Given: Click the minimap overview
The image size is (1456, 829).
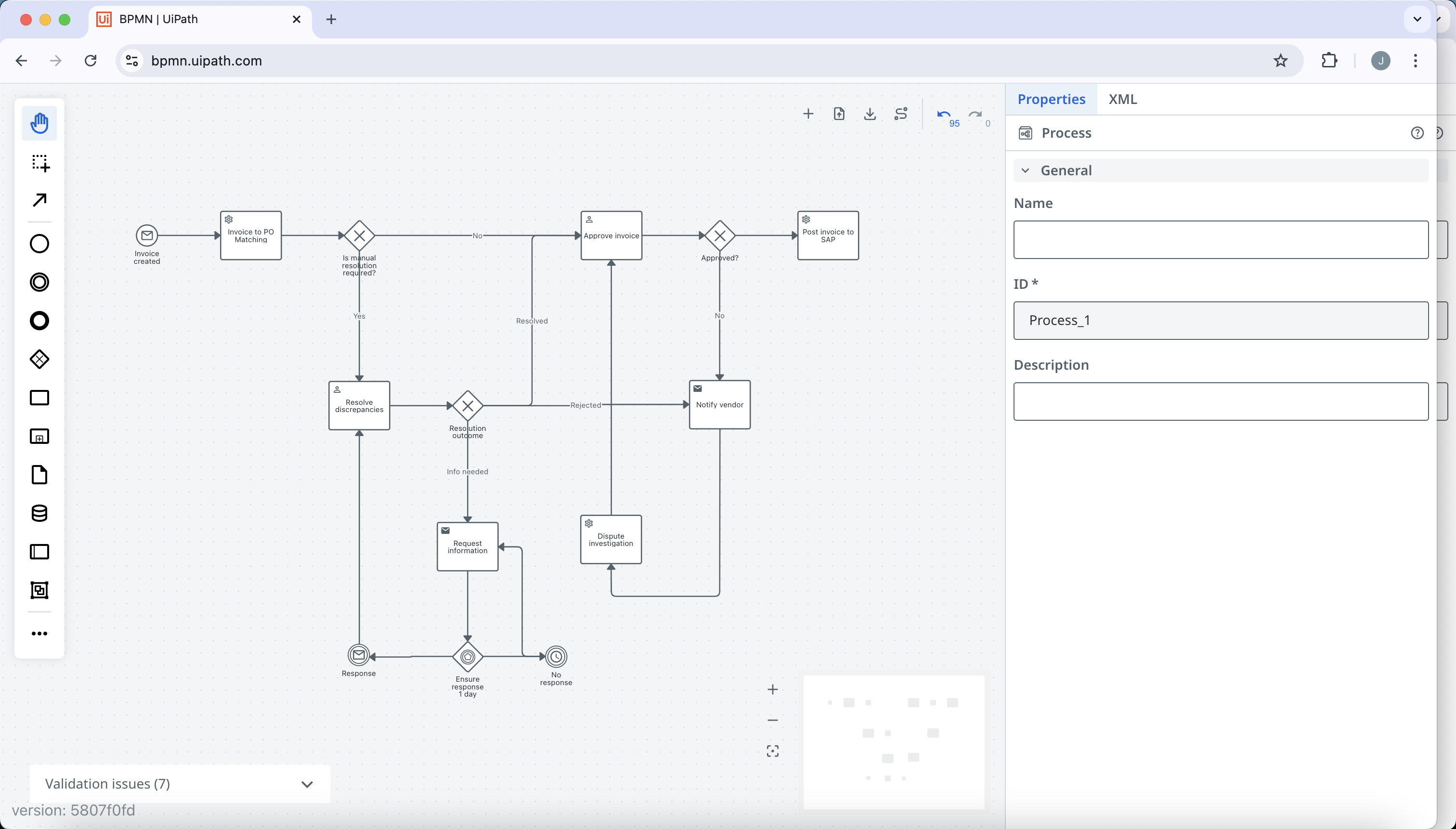Looking at the screenshot, I should tap(894, 742).
